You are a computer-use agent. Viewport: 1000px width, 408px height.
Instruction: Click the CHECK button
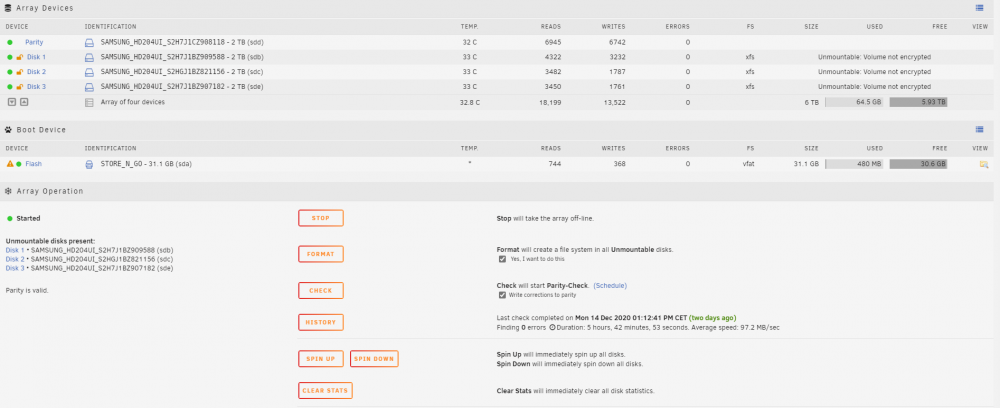[x=321, y=291]
